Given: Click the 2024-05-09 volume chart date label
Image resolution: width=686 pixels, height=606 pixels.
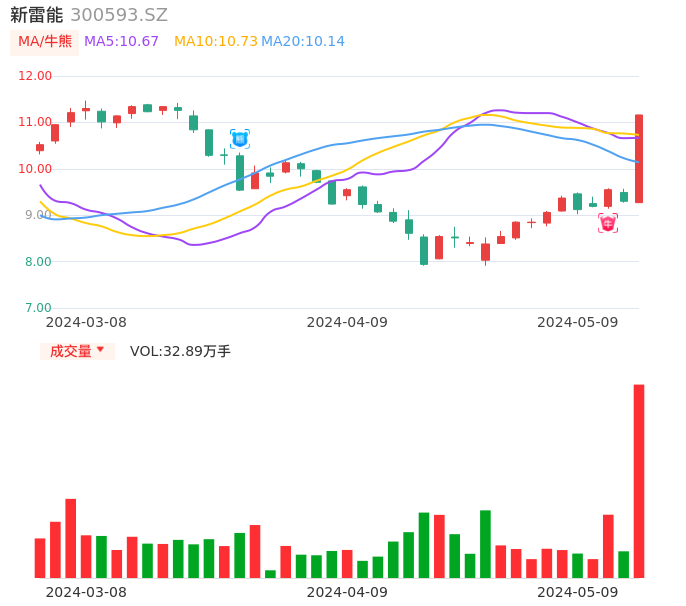Looking at the screenshot, I should (x=577, y=592).
